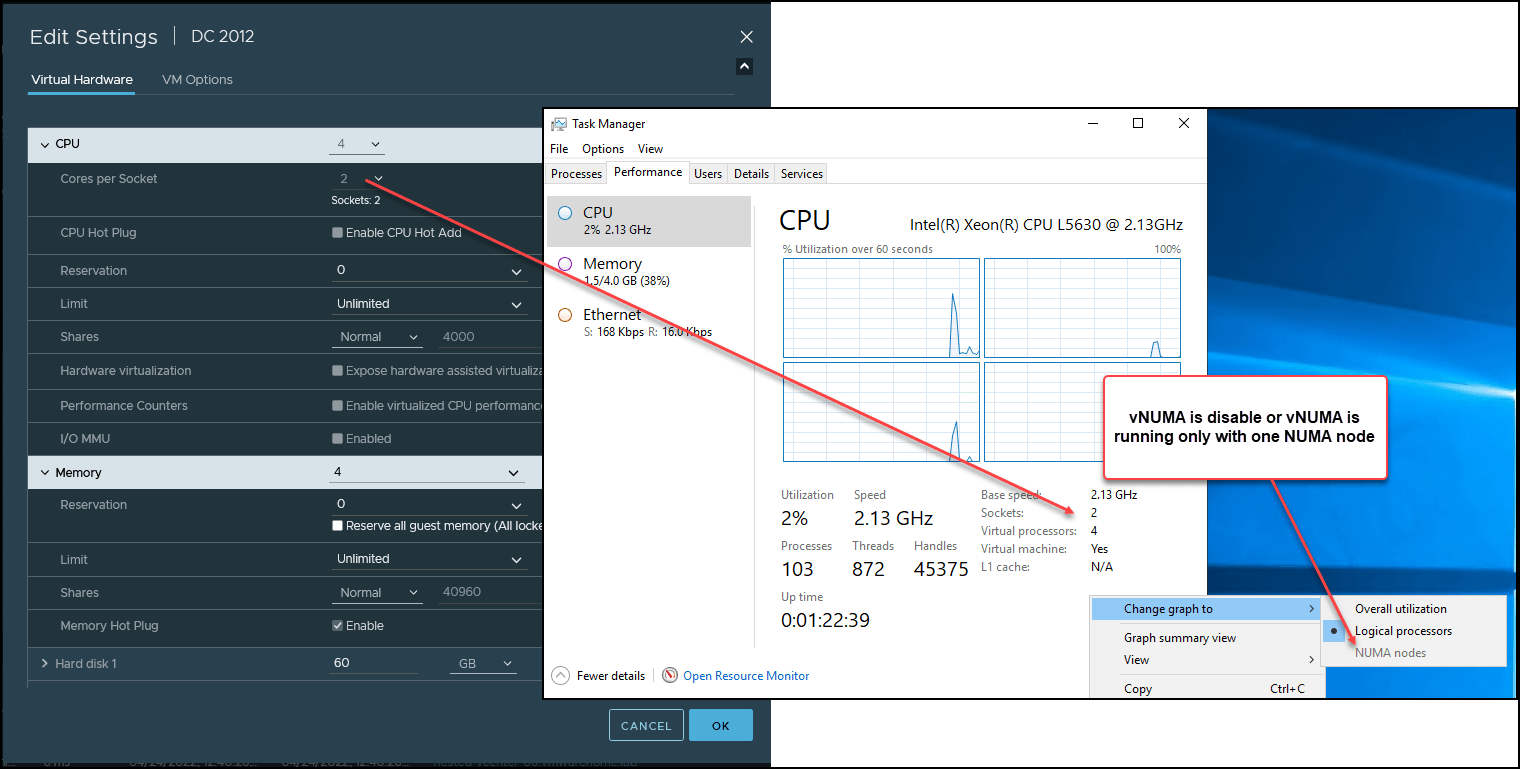Open the File menu in Task Manager
This screenshot has width=1520, height=769.
(x=559, y=149)
